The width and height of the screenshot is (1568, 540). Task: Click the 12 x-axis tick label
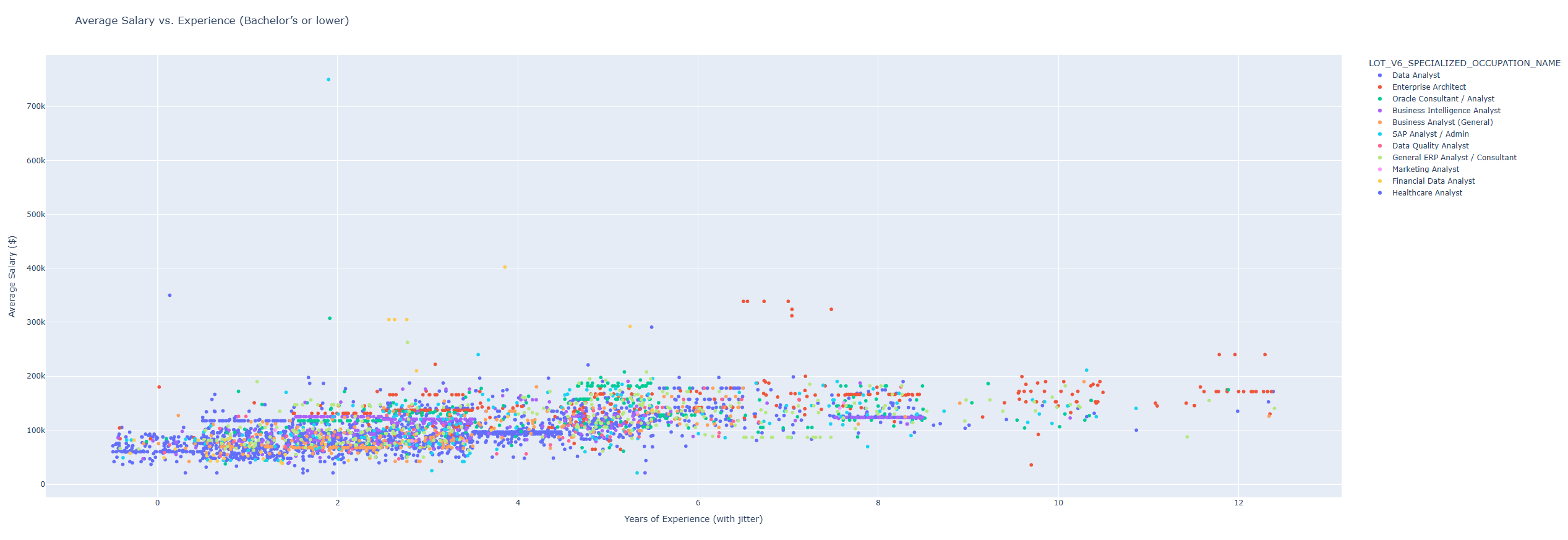(x=1238, y=503)
